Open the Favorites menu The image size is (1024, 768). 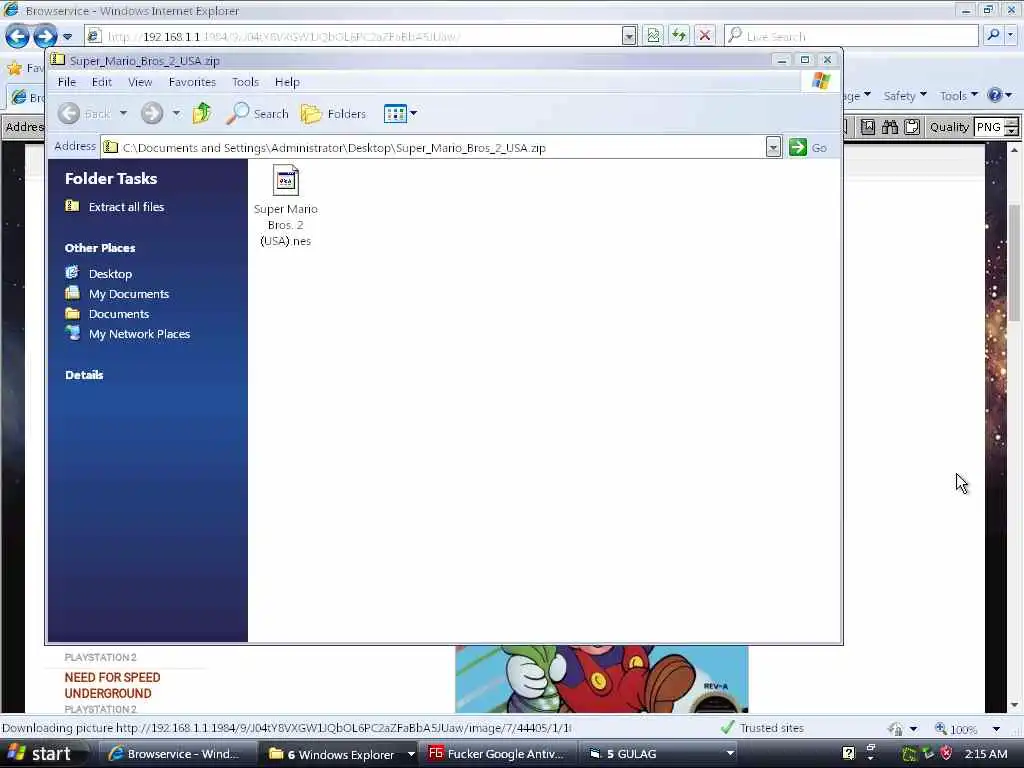click(192, 82)
